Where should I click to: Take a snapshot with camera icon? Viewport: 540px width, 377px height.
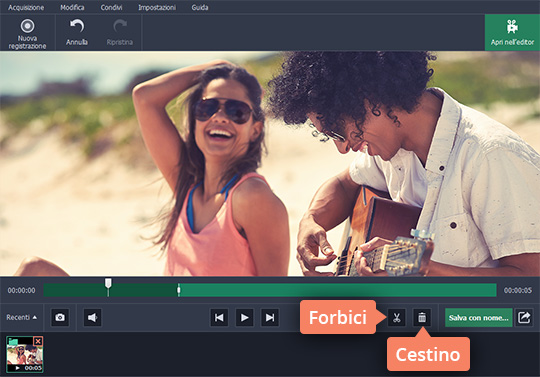click(x=60, y=317)
